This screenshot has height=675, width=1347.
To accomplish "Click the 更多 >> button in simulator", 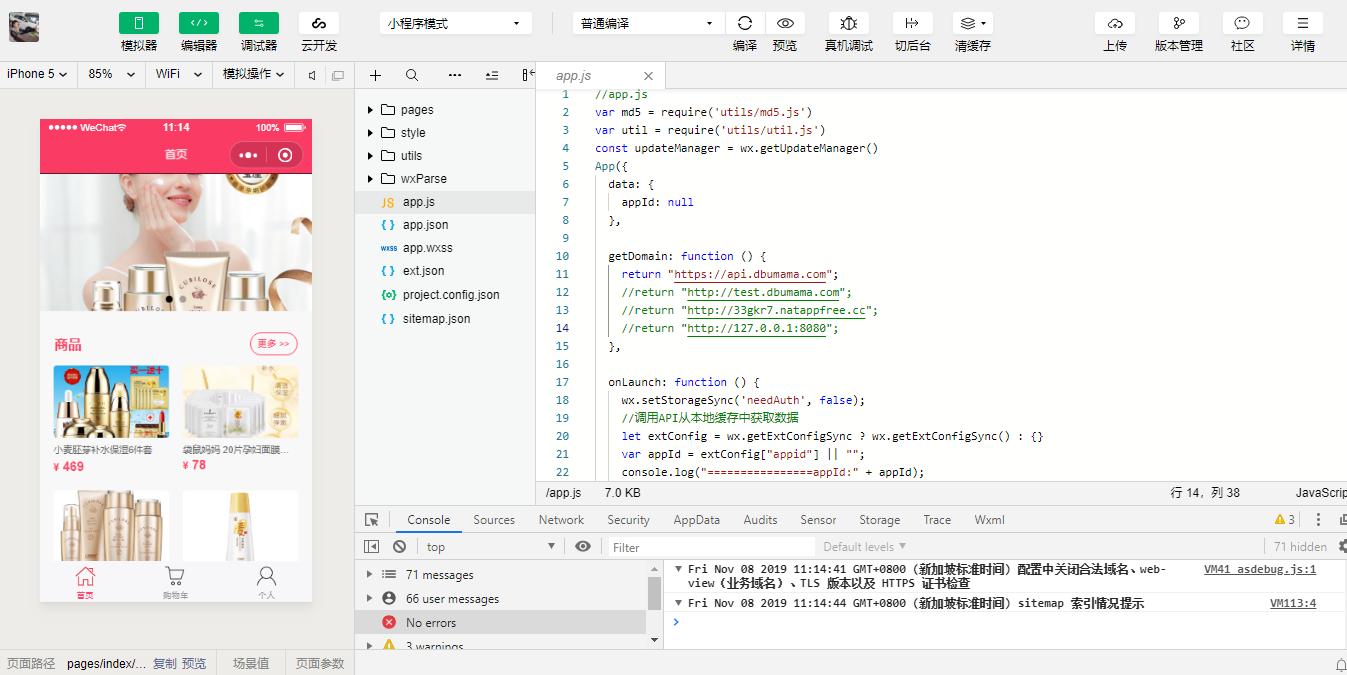I will (273, 344).
